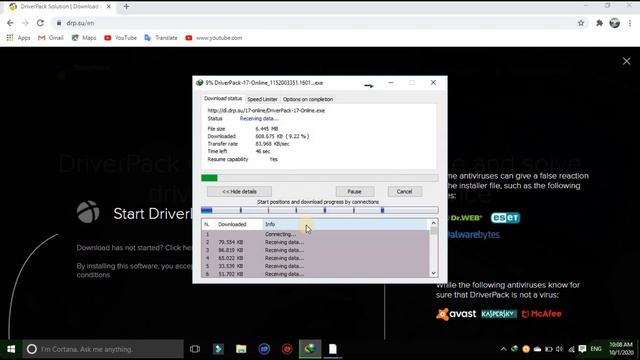Select connection row with 51.702 KB downloaded
Screen dimensions: 640x360
pyautogui.click(x=315, y=274)
